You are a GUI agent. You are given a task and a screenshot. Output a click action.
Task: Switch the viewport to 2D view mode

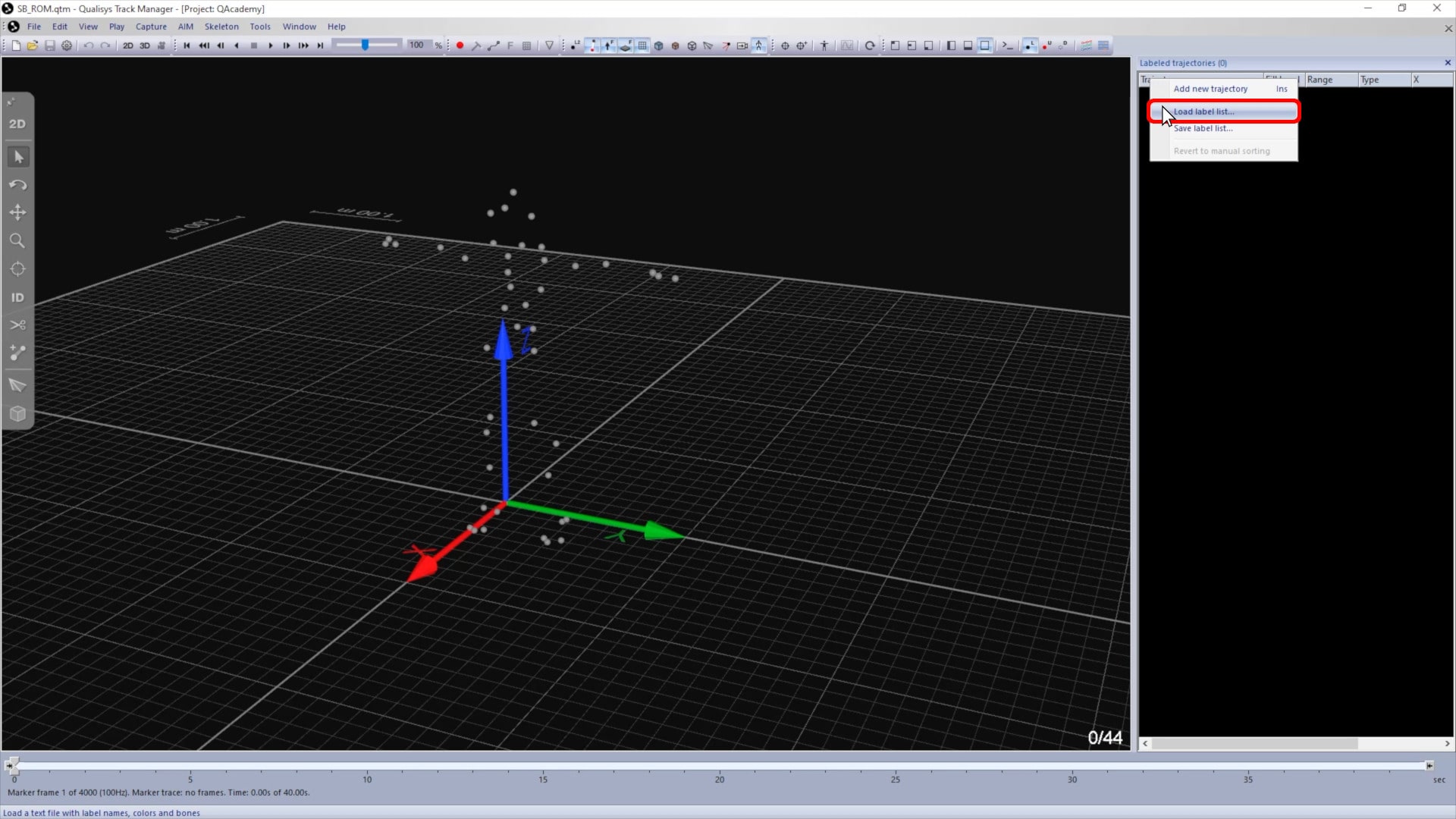[x=17, y=124]
